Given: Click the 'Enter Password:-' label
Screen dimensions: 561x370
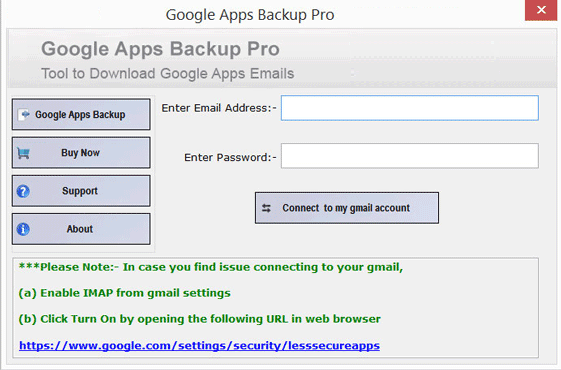Looking at the screenshot, I should coord(230,157).
